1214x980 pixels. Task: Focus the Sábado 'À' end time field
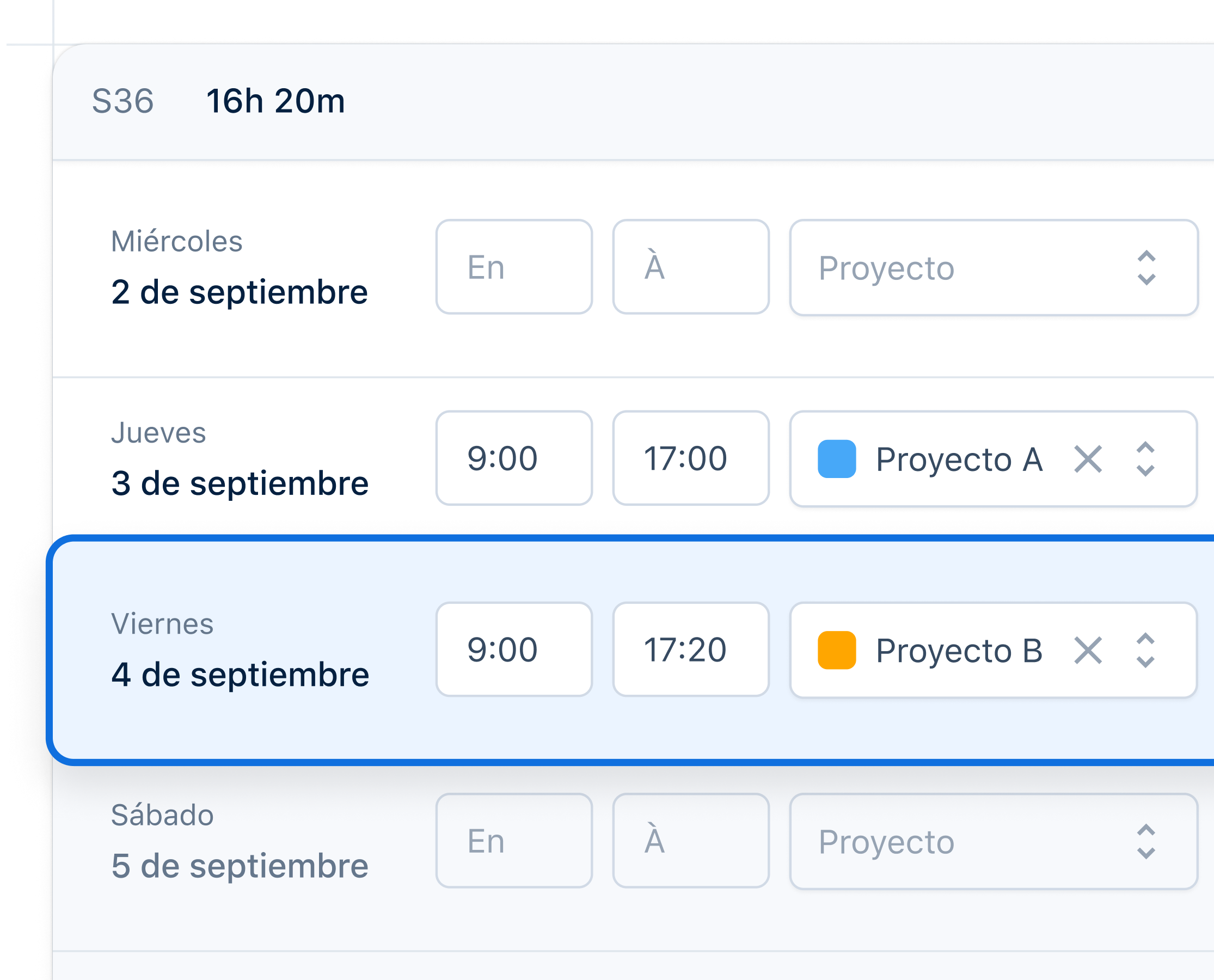click(x=690, y=841)
